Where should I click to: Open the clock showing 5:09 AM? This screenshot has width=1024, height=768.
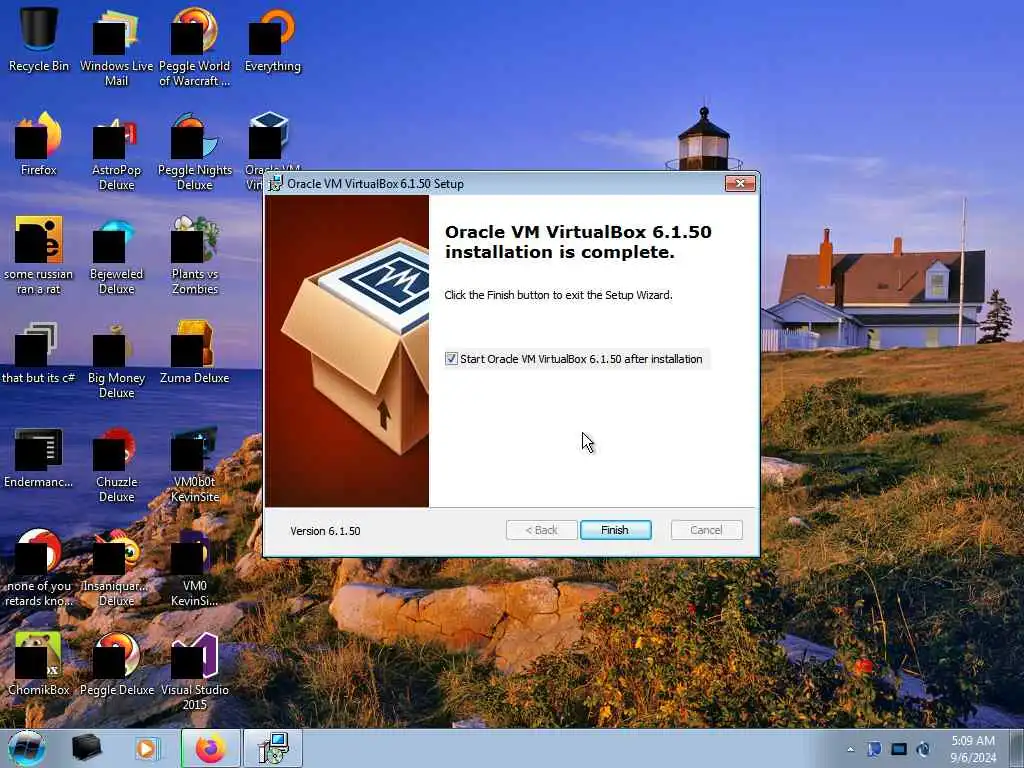pos(972,749)
